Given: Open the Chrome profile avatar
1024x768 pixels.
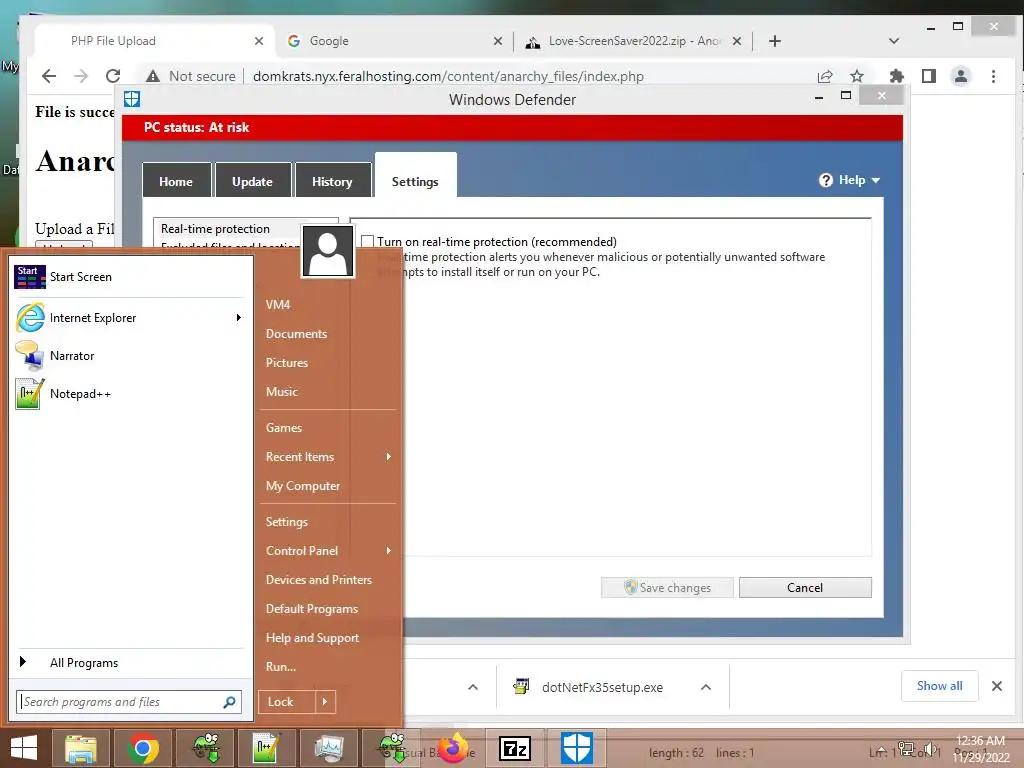Looking at the screenshot, I should tap(961, 76).
